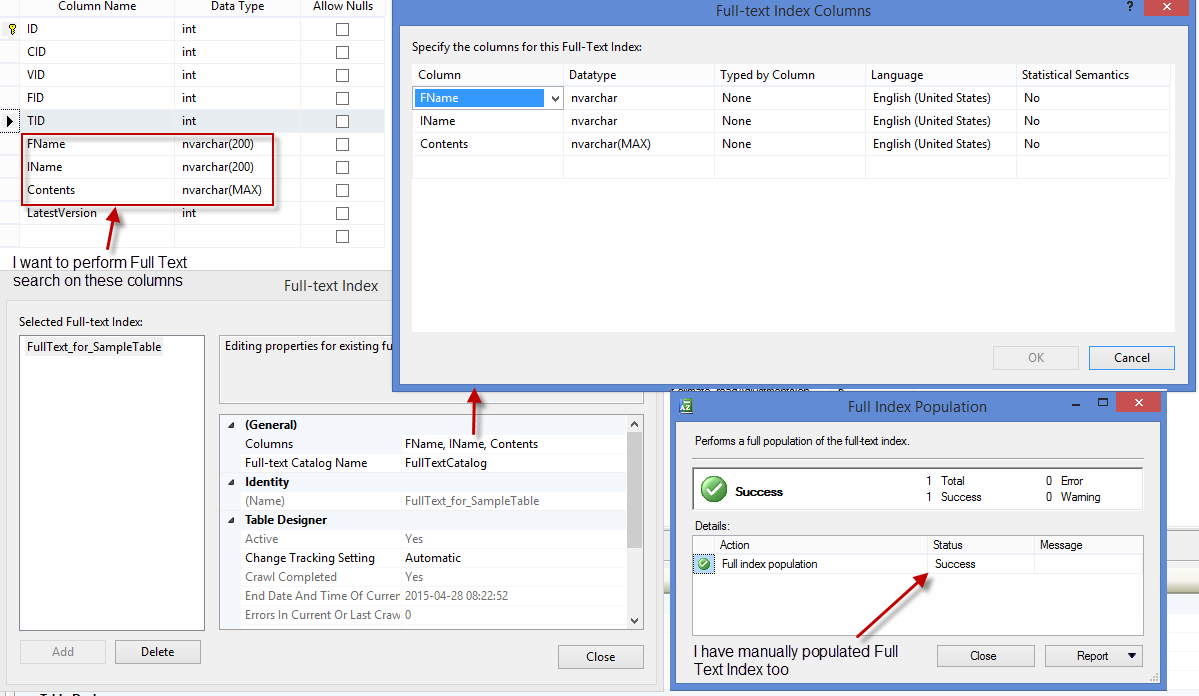Image resolution: width=1199 pixels, height=696 pixels.
Task: Toggle Allow Nulls for IName column
Action: point(343,167)
